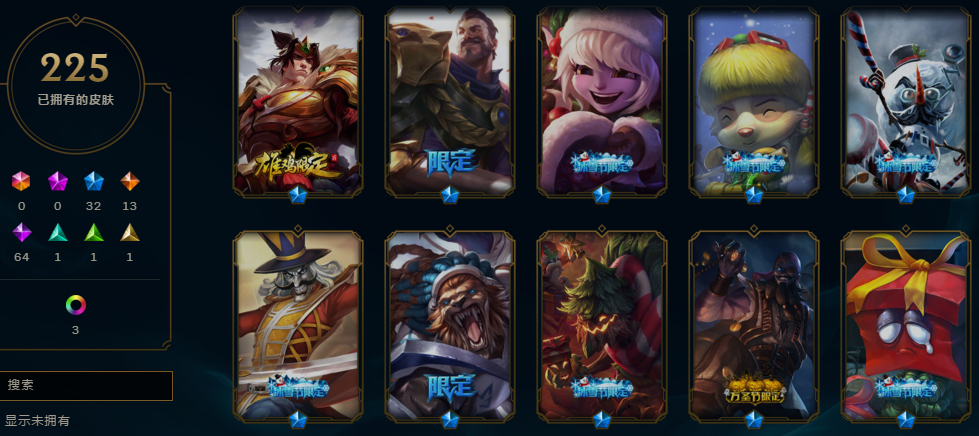This screenshot has height=436, width=979.
Task: Click into the 搜索 search field
Action: tap(86, 386)
